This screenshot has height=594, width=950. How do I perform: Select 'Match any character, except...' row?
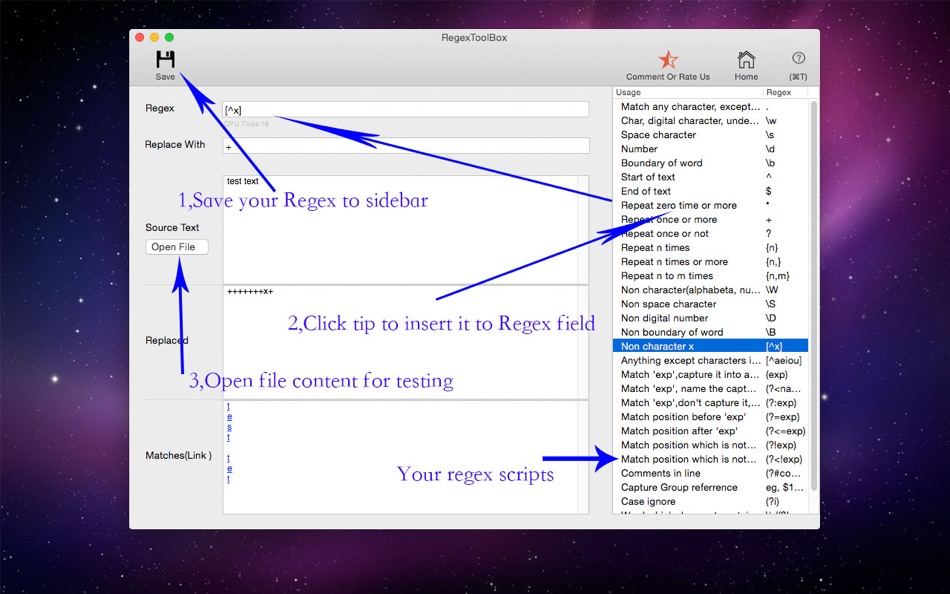710,107
